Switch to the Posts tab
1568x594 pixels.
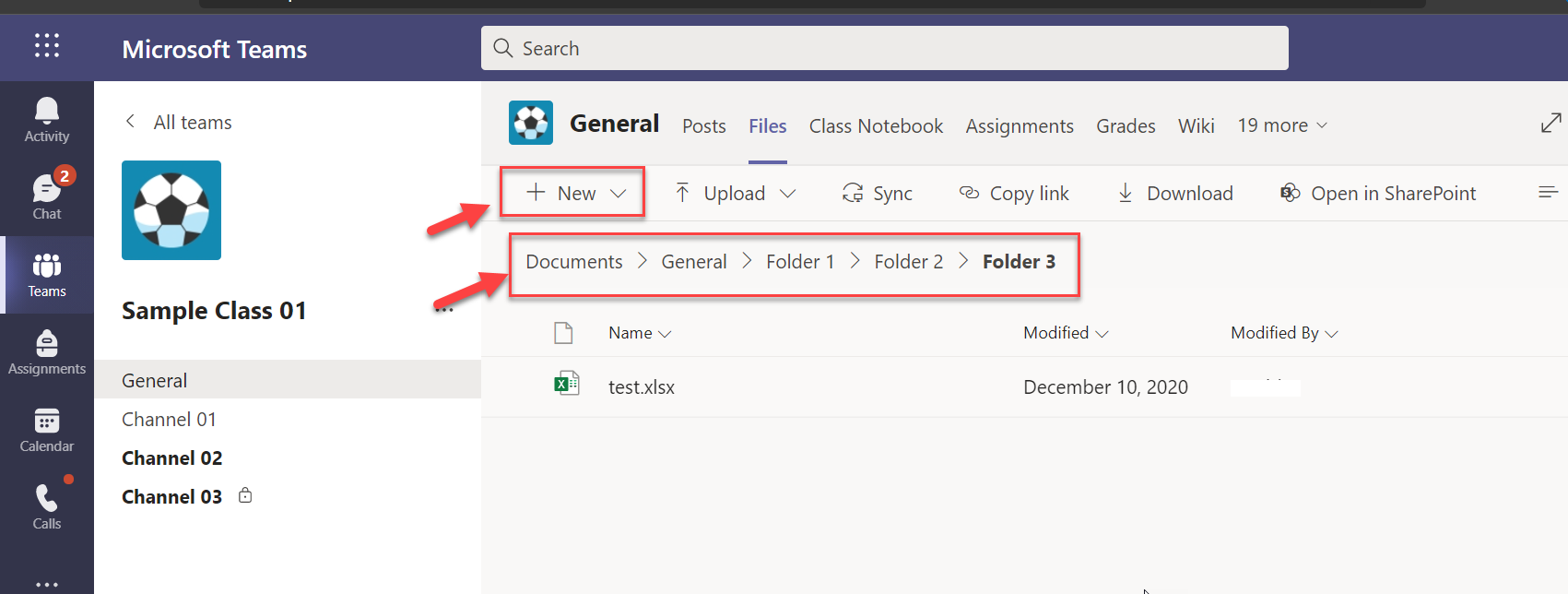coord(704,125)
